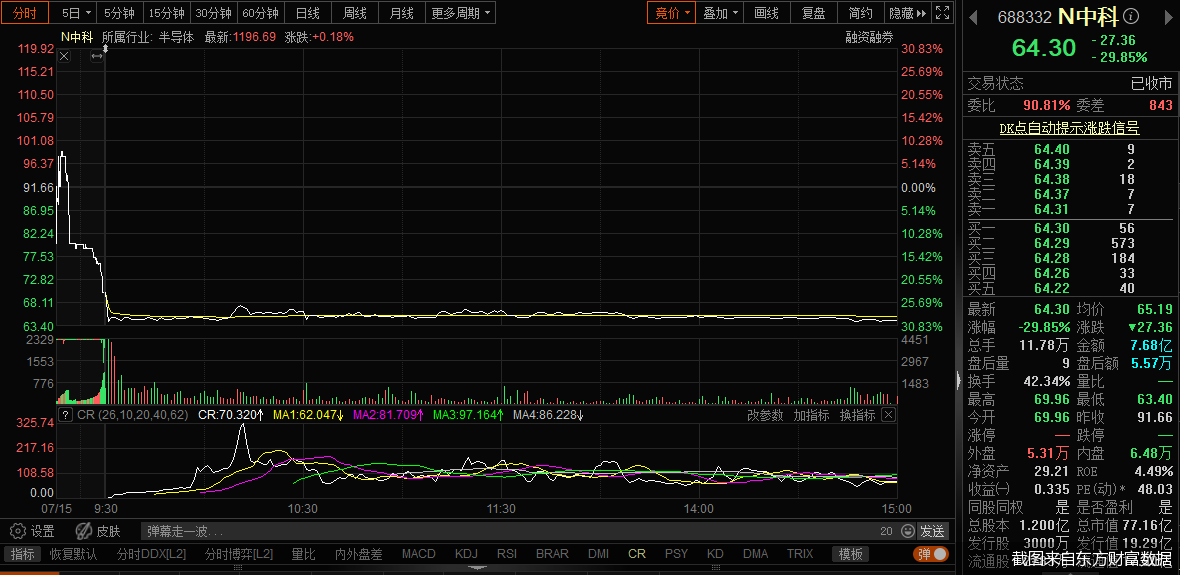
Task: Click the info icon beside N中科
Action: click(1131, 17)
